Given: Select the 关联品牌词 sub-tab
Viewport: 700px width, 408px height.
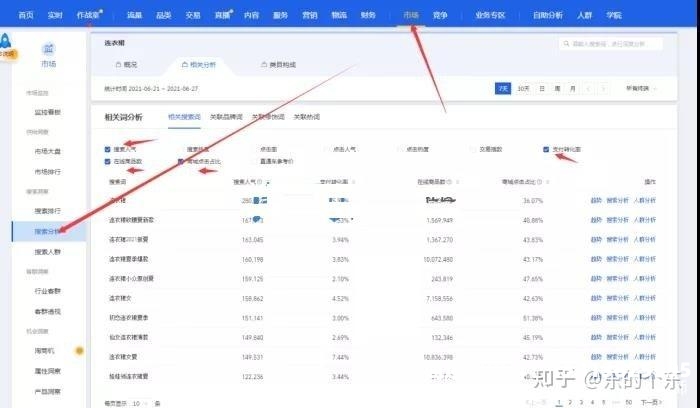Looking at the screenshot, I should 226,117.
